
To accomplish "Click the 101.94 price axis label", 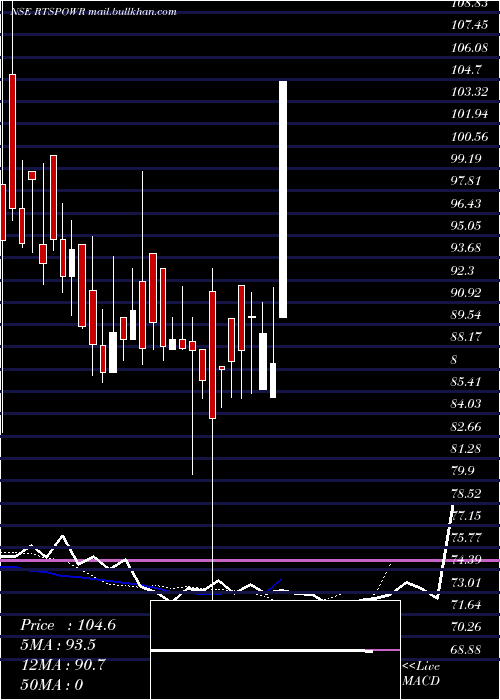I will click(x=470, y=114).
